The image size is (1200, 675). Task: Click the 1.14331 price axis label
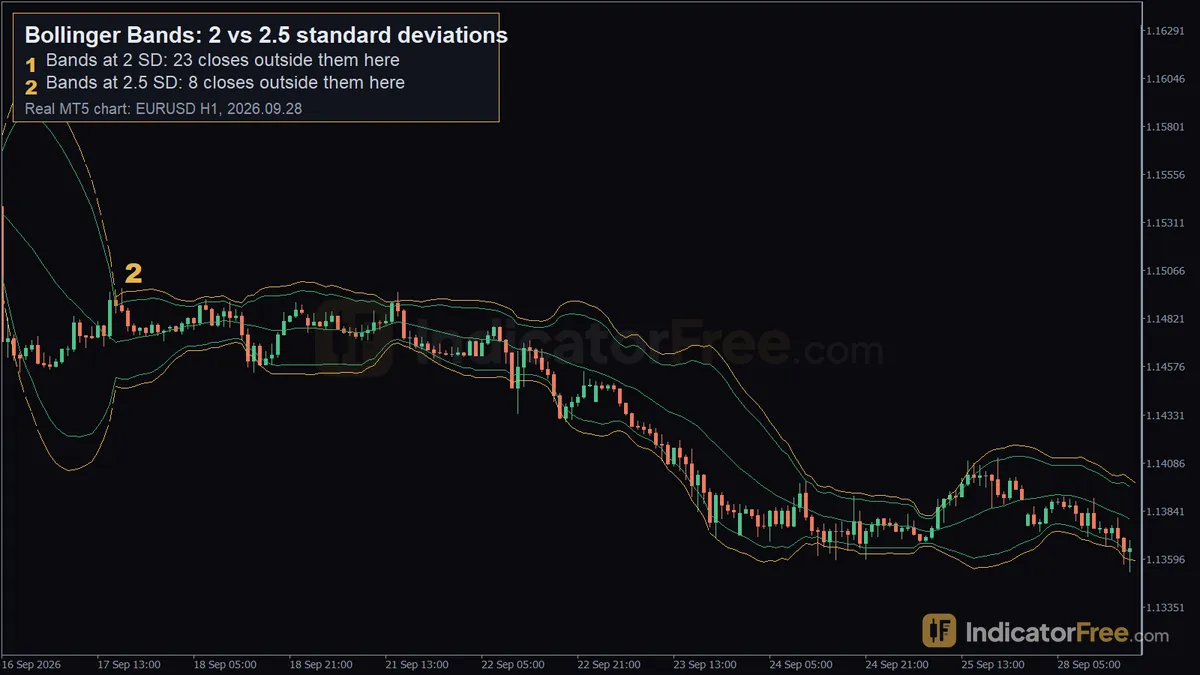point(1166,415)
